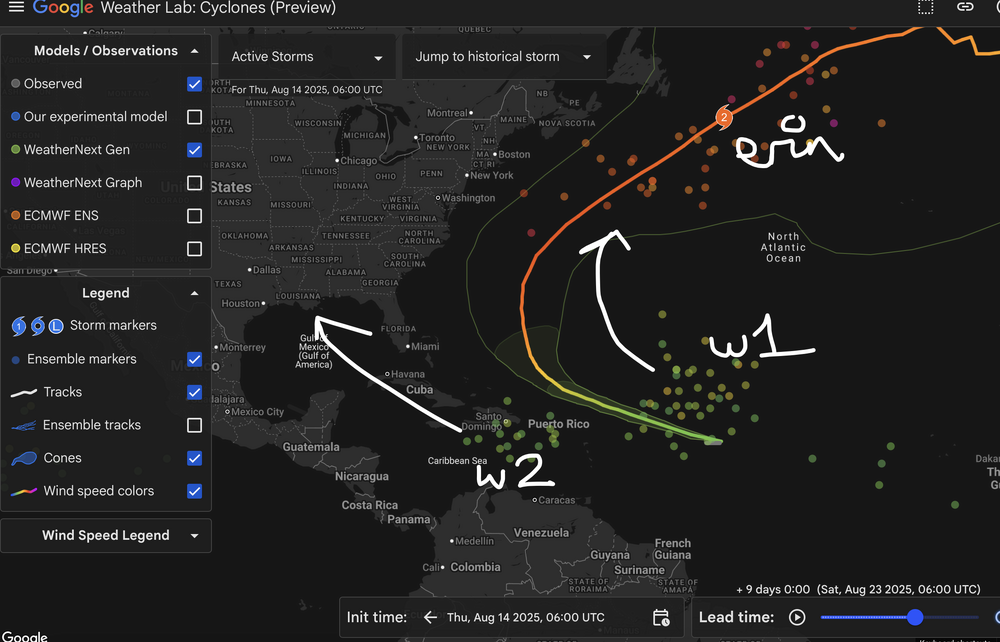Click the category 2 storm marker
The width and height of the screenshot is (1000, 642).
click(723, 117)
